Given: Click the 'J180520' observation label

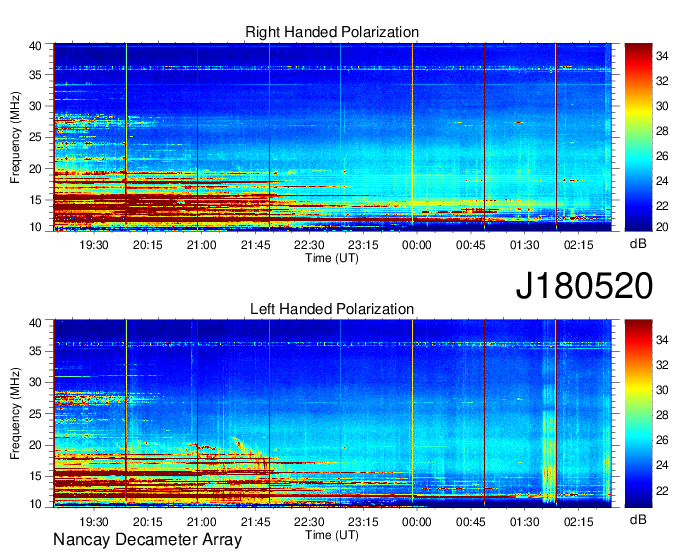Looking at the screenshot, I should pyautogui.click(x=584, y=286).
